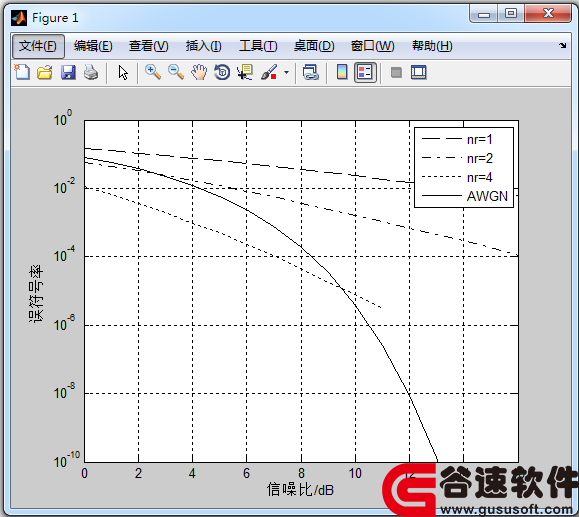Activate the Zoom In magnifier tool

click(x=153, y=72)
